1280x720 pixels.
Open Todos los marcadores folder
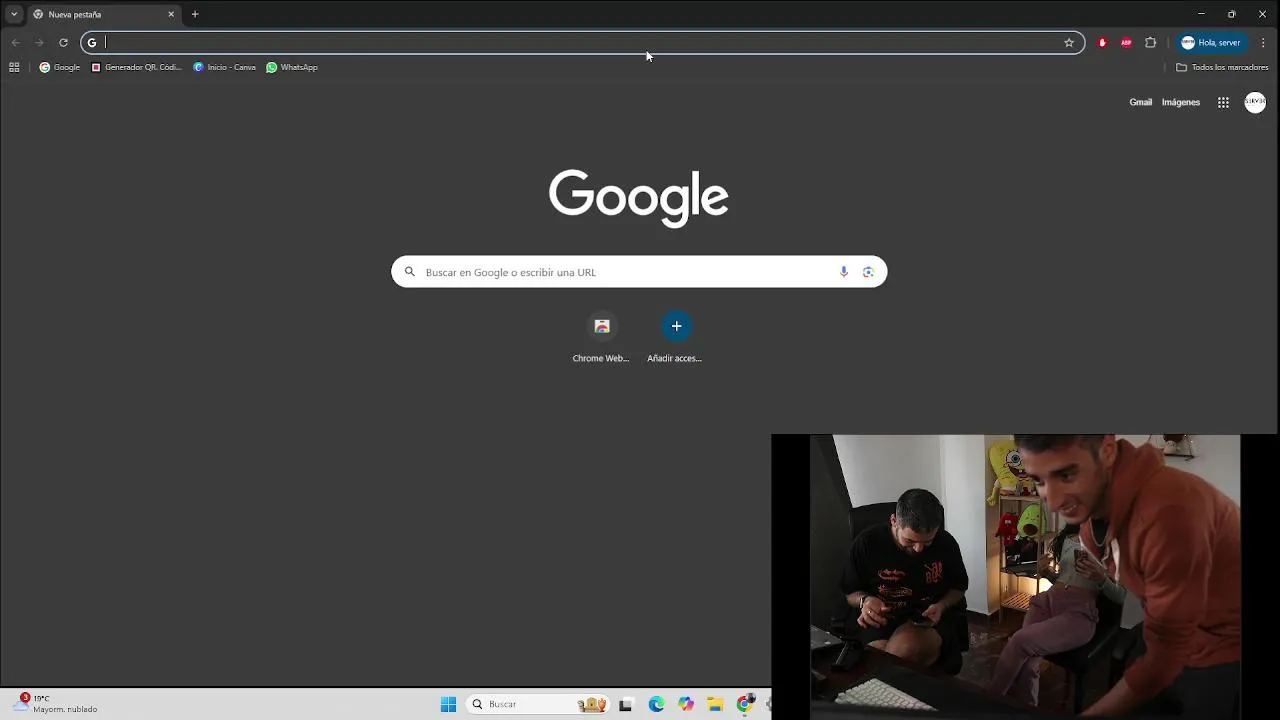(1222, 67)
